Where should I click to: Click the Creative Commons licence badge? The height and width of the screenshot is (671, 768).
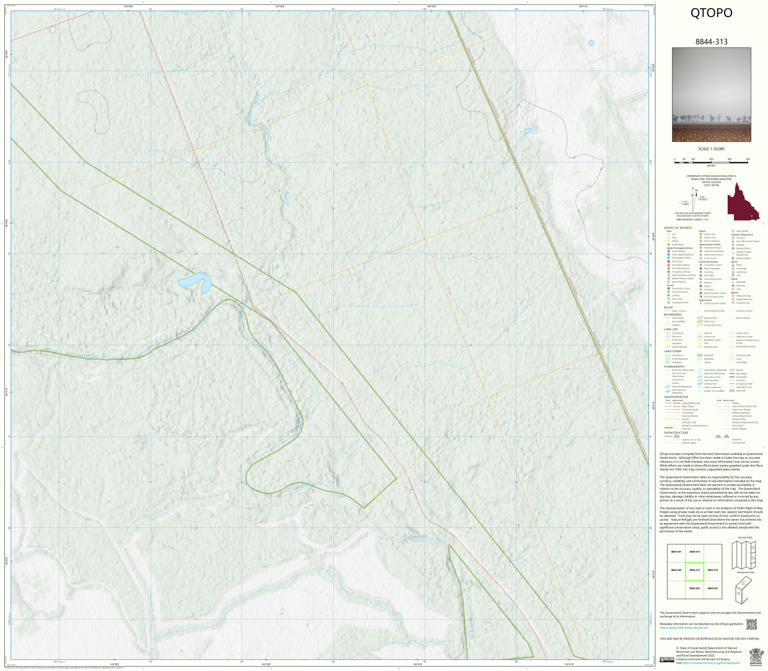coord(667,660)
